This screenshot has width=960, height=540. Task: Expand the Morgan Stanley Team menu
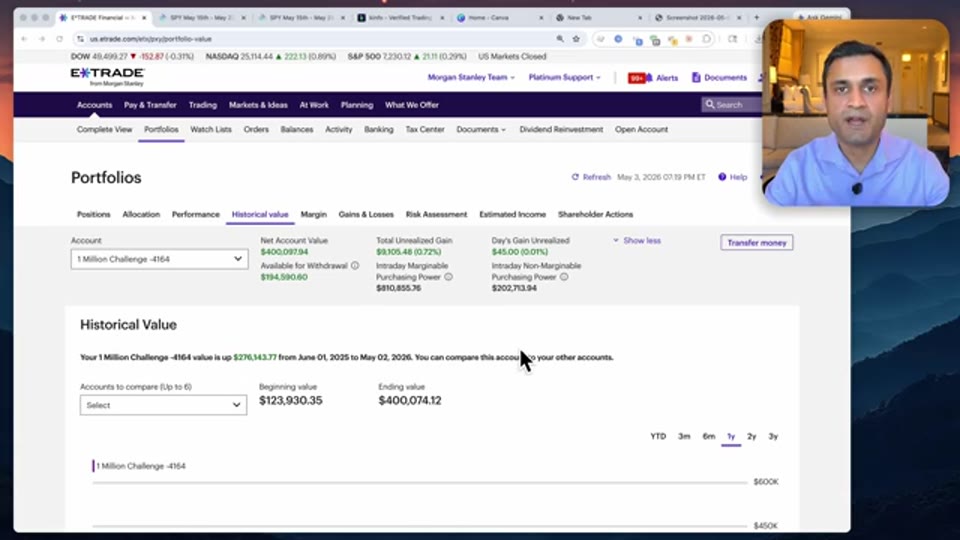point(471,77)
